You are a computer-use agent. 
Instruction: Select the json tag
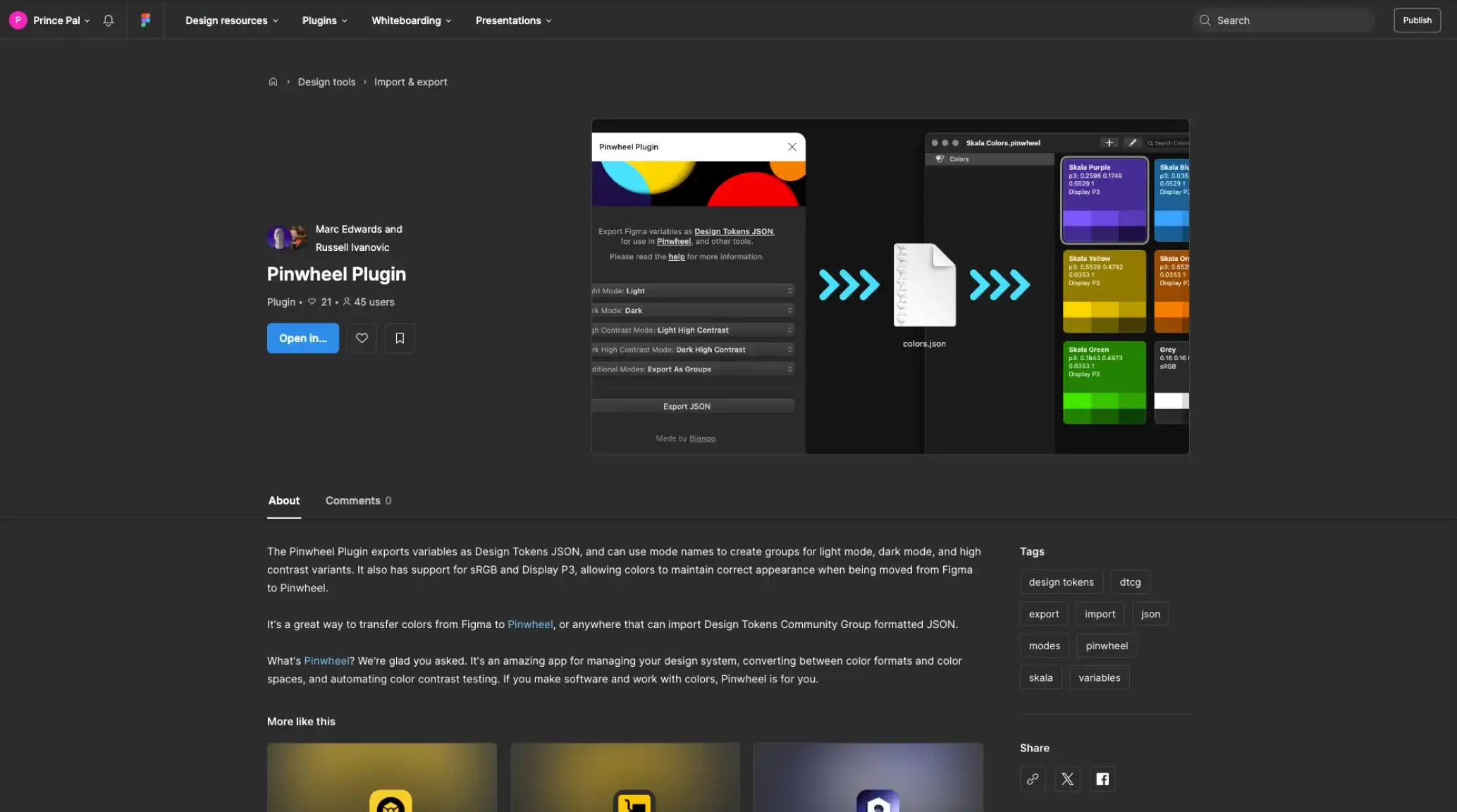click(x=1150, y=614)
